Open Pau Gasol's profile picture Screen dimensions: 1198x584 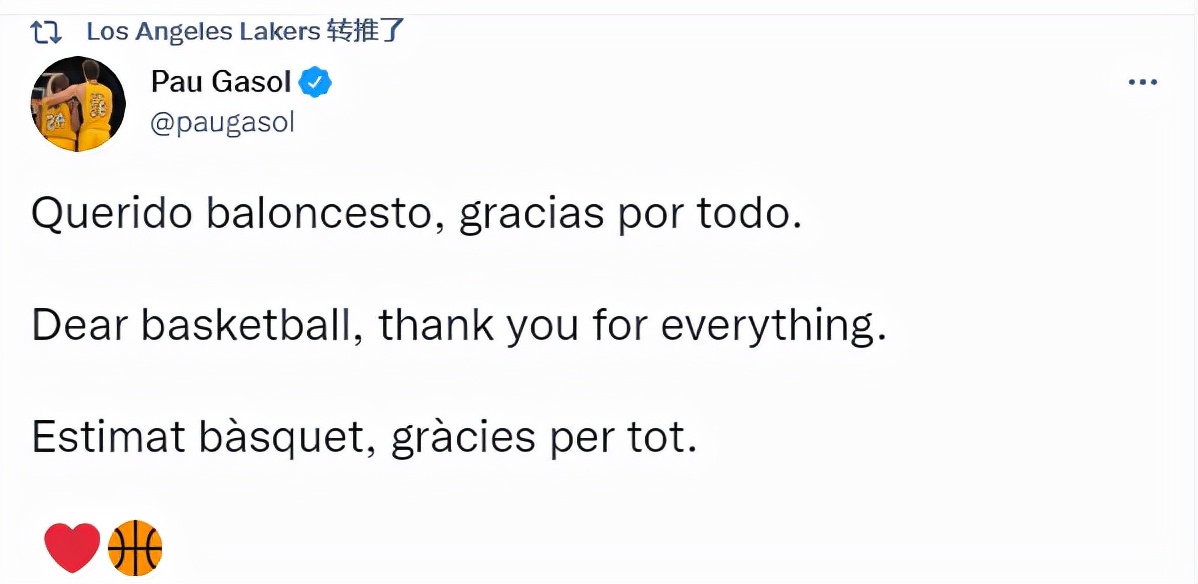pos(77,103)
